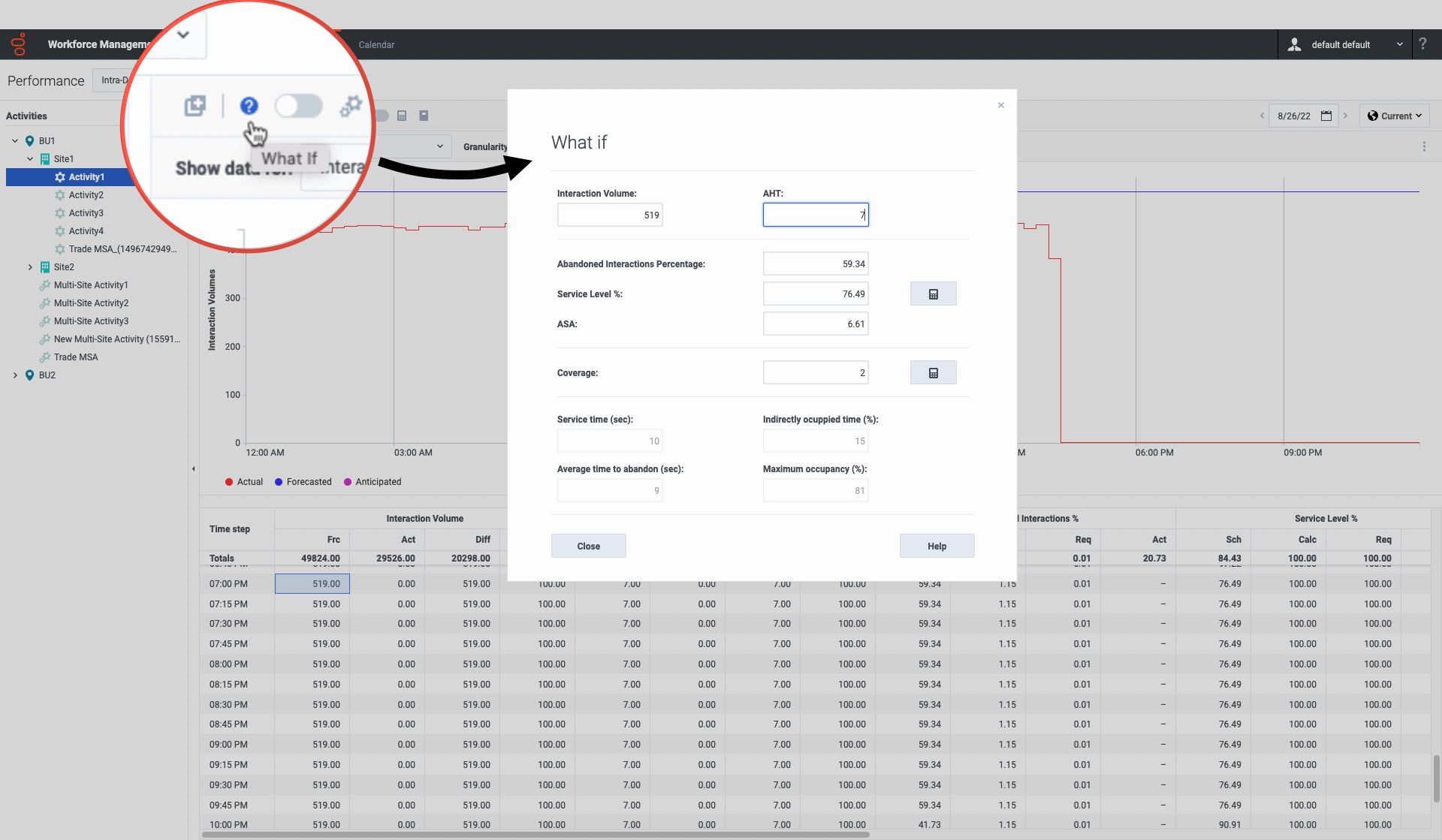Image resolution: width=1442 pixels, height=840 pixels.
Task: Toggle the Forecasted legend series
Action: tap(303, 482)
